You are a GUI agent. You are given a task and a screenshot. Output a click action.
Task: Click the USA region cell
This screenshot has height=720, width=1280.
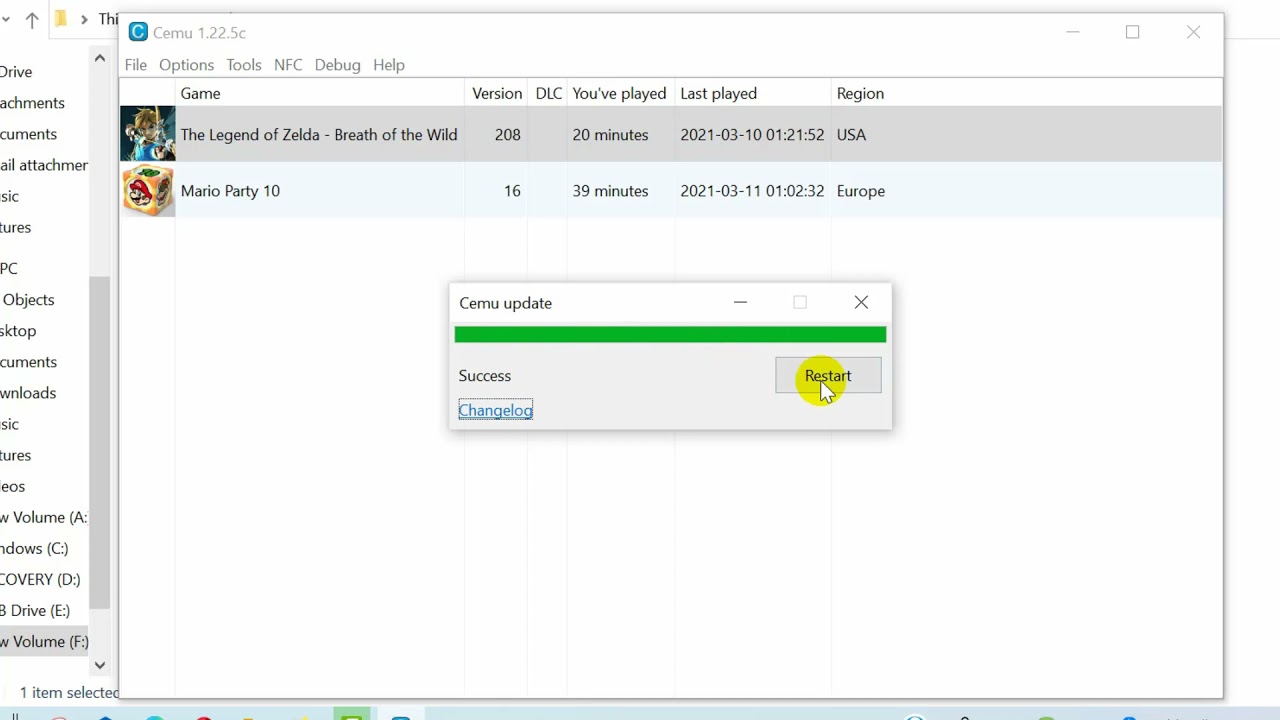[x=851, y=135]
